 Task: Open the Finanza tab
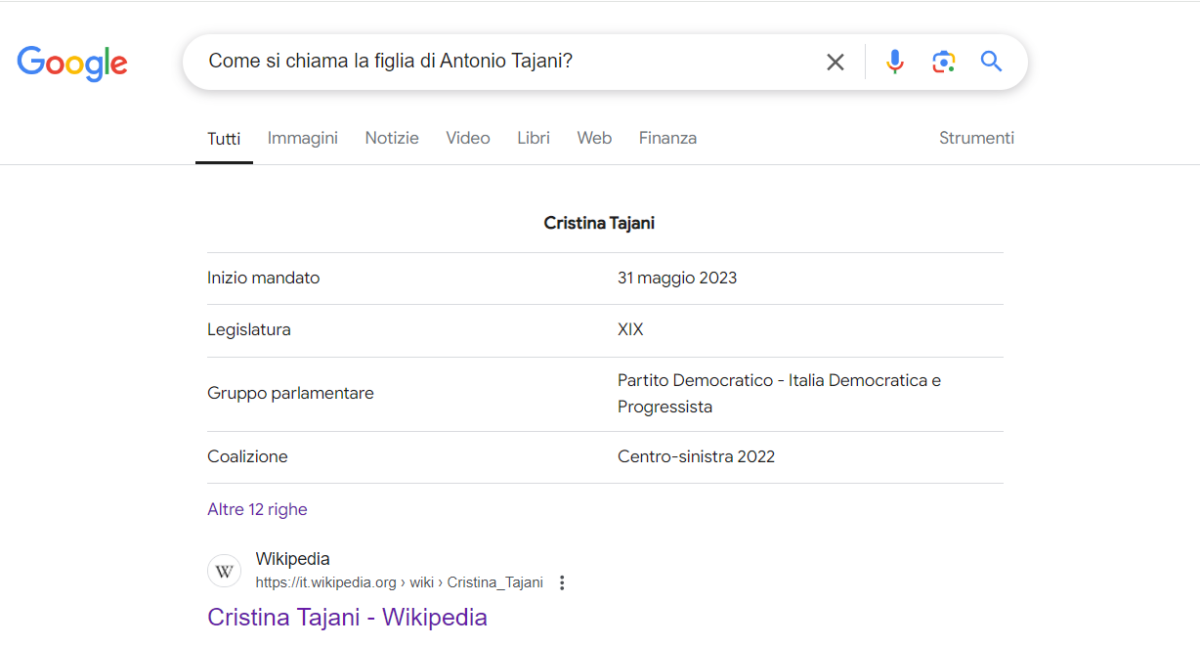pos(667,138)
